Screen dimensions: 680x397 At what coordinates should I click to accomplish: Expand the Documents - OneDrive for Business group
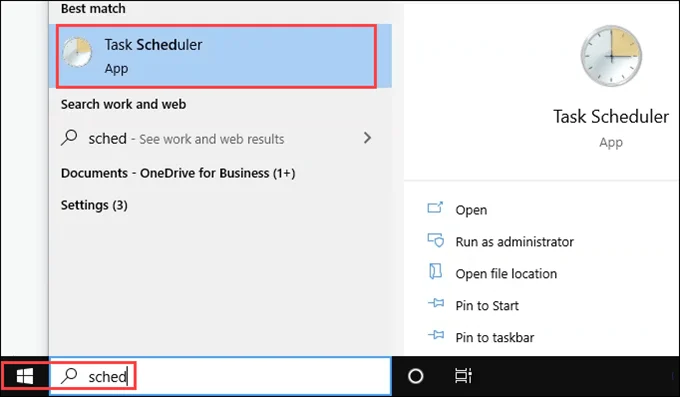(178, 173)
